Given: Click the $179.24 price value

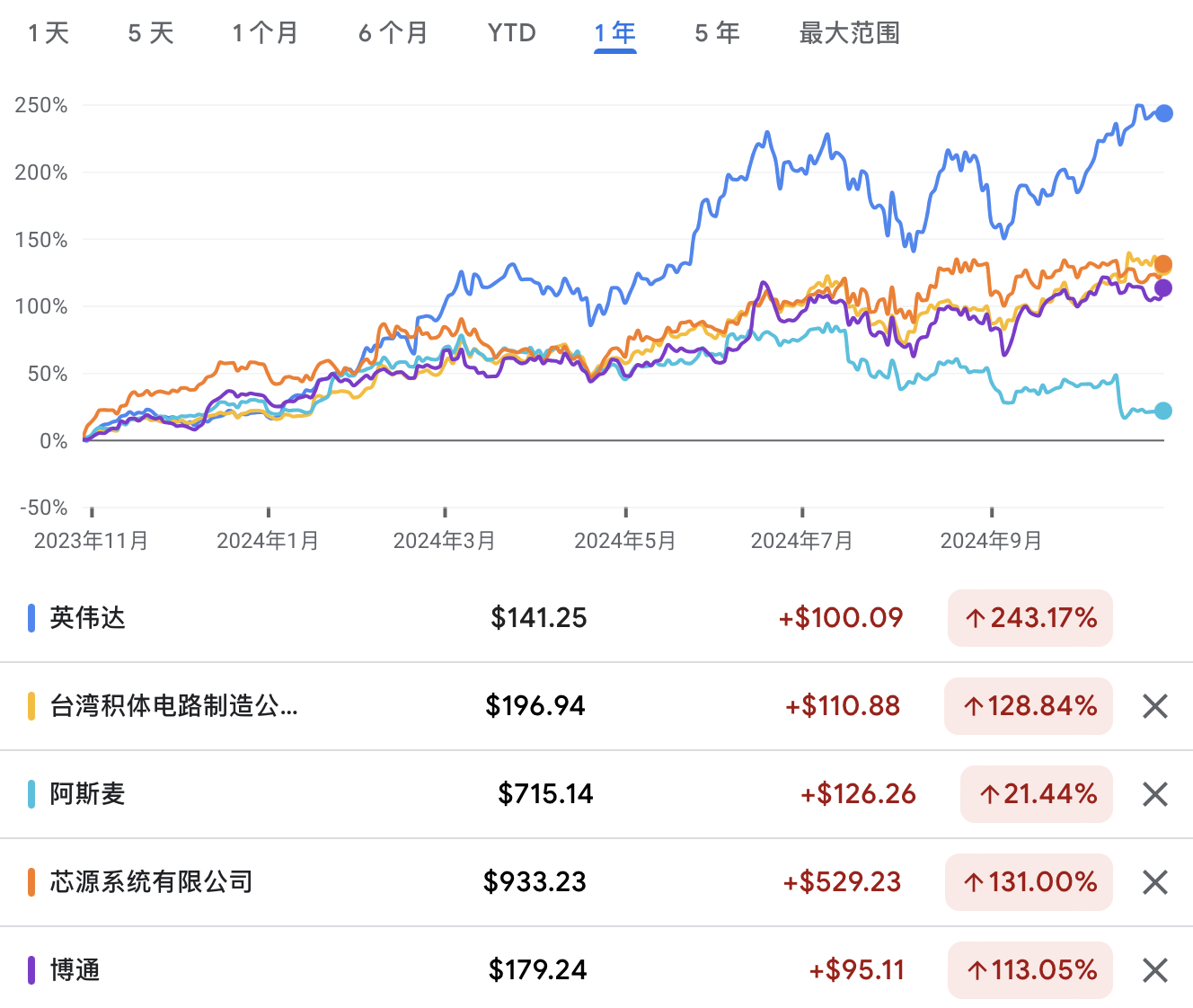Looking at the screenshot, I should (x=538, y=970).
